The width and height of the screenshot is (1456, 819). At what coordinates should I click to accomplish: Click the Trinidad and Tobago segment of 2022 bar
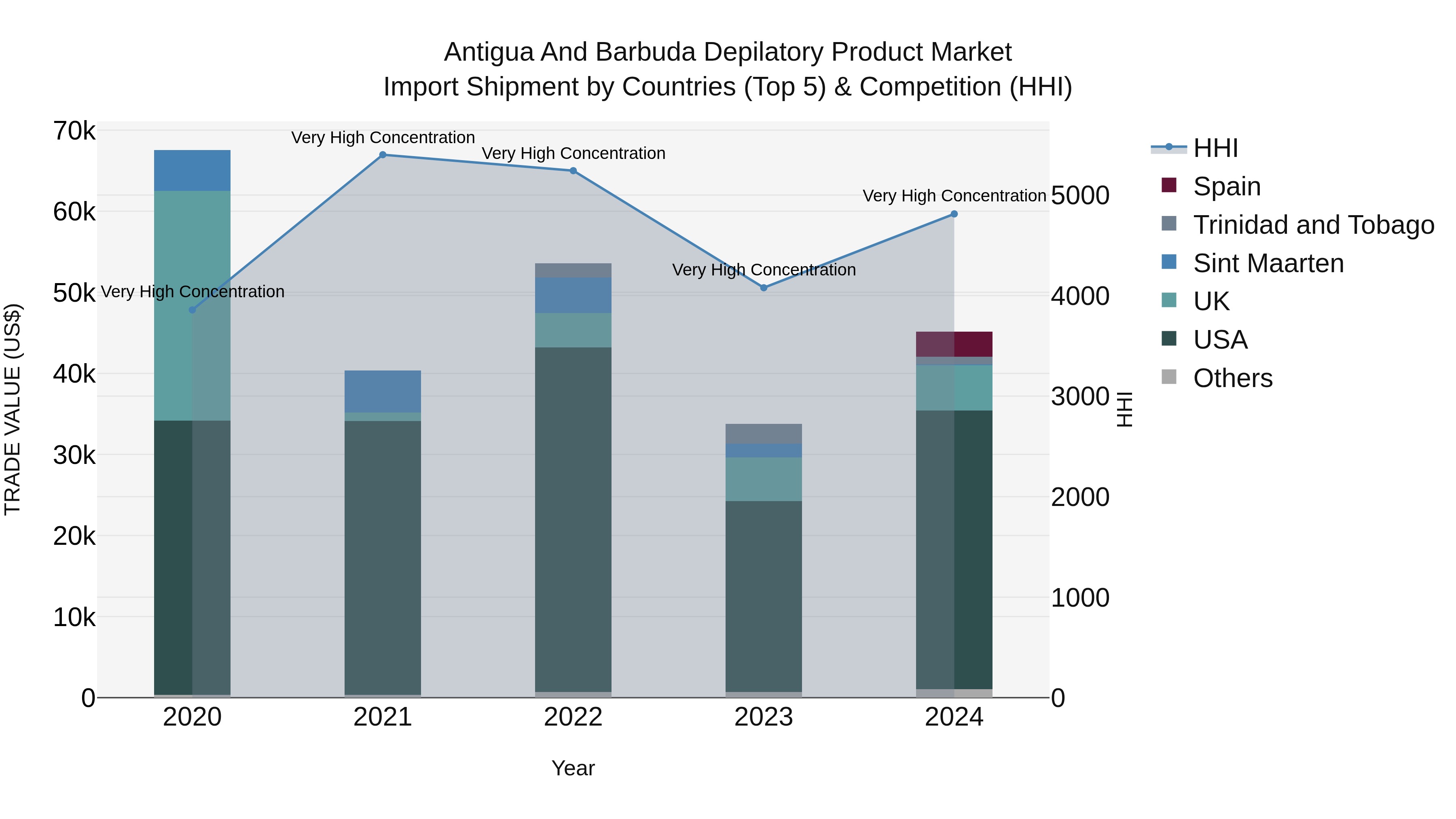click(573, 270)
